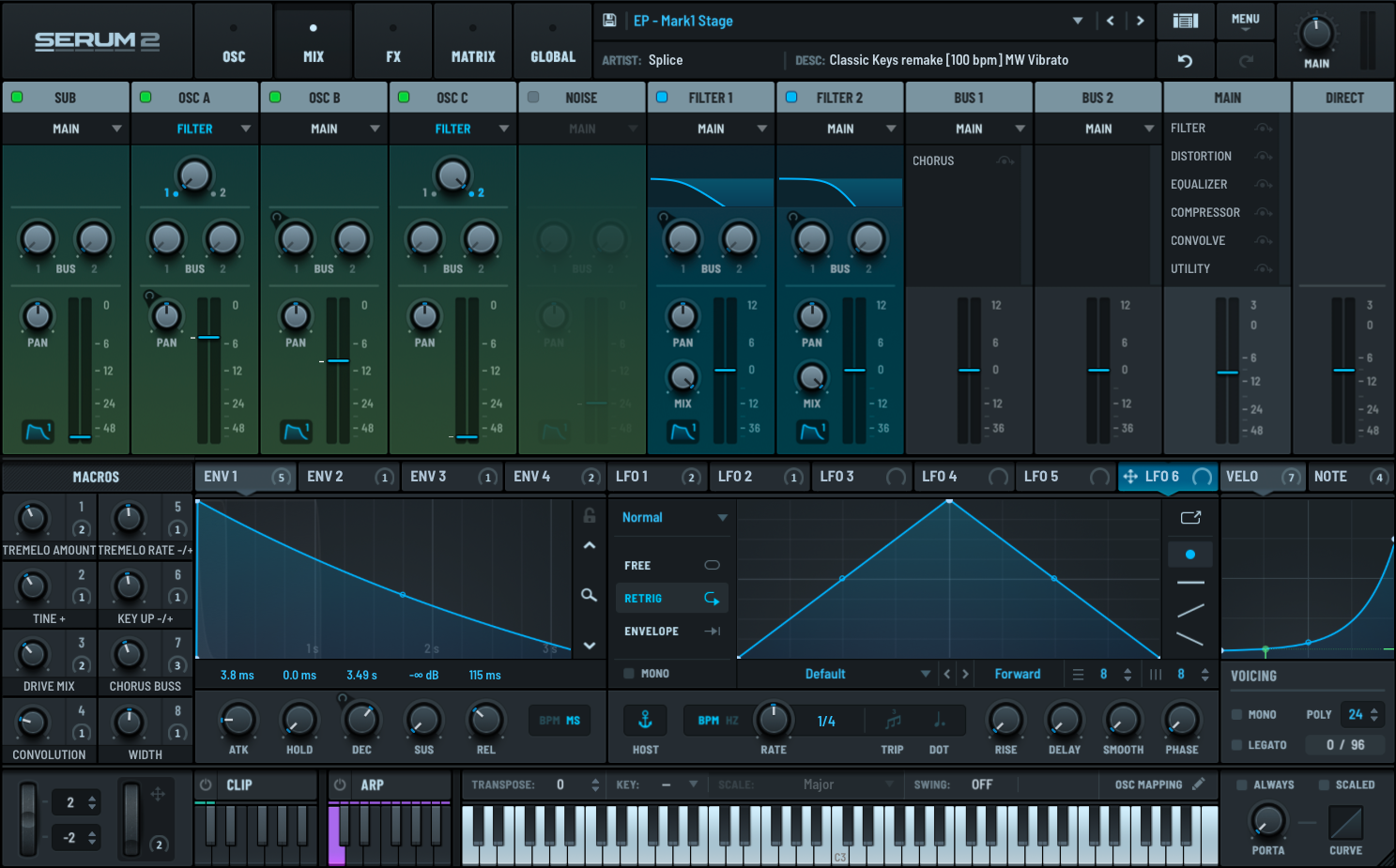This screenshot has height=868, width=1396.
Task: Open the OSC A routing Filter dropdown
Action: [x=195, y=129]
